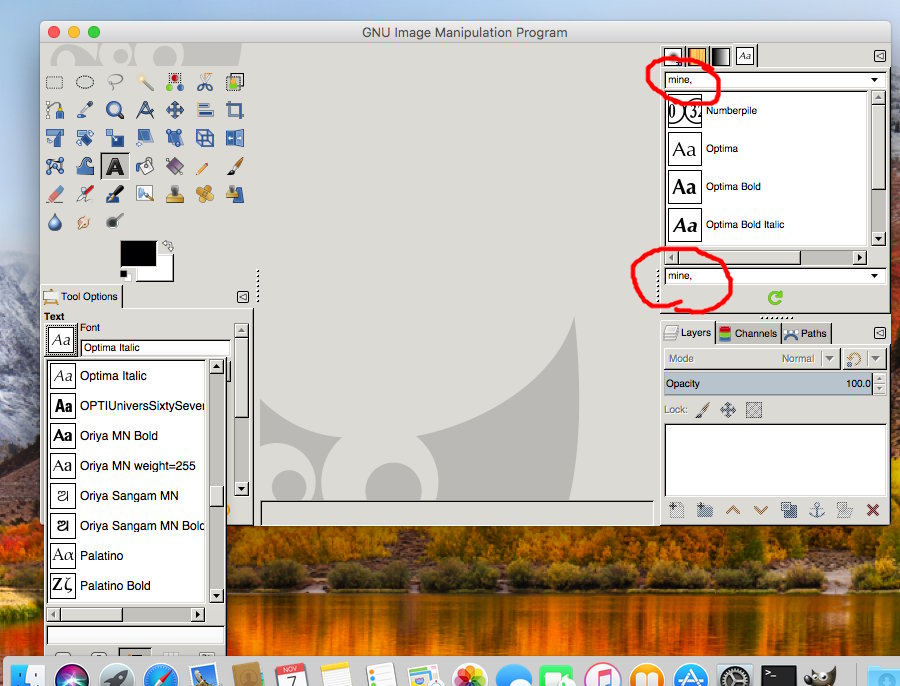Image resolution: width=900 pixels, height=686 pixels.
Task: Open the Gradients tab in top dock
Action: [721, 56]
